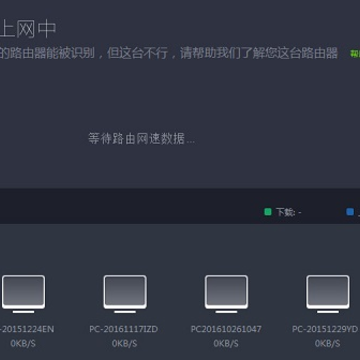
Task: Select the monitor icon above the 20151224EN device
Action: tap(23, 294)
